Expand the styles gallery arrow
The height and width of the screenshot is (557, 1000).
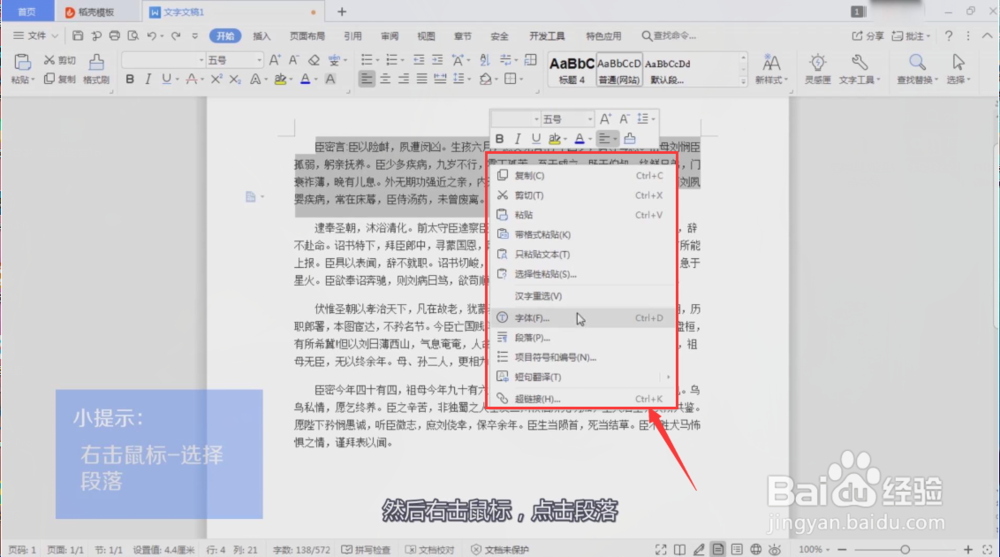point(743,82)
